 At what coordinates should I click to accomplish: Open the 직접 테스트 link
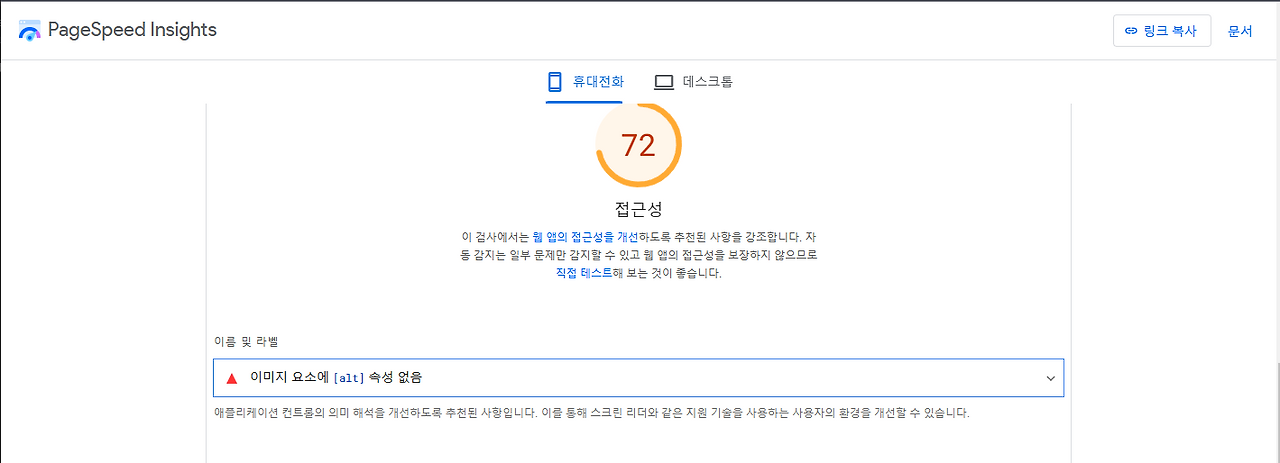click(584, 273)
